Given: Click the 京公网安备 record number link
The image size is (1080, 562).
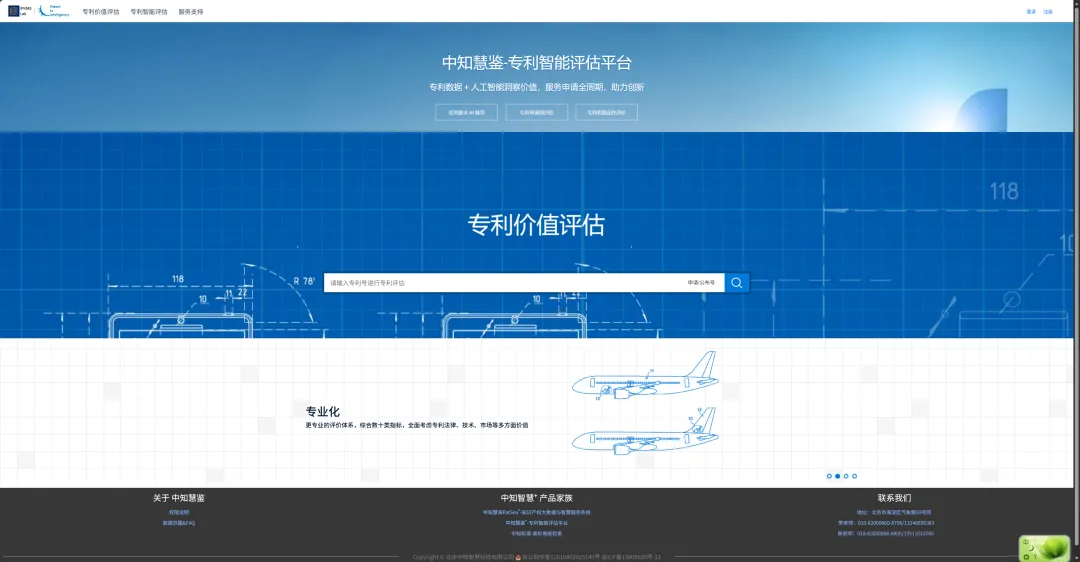Looking at the screenshot, I should tap(561, 557).
